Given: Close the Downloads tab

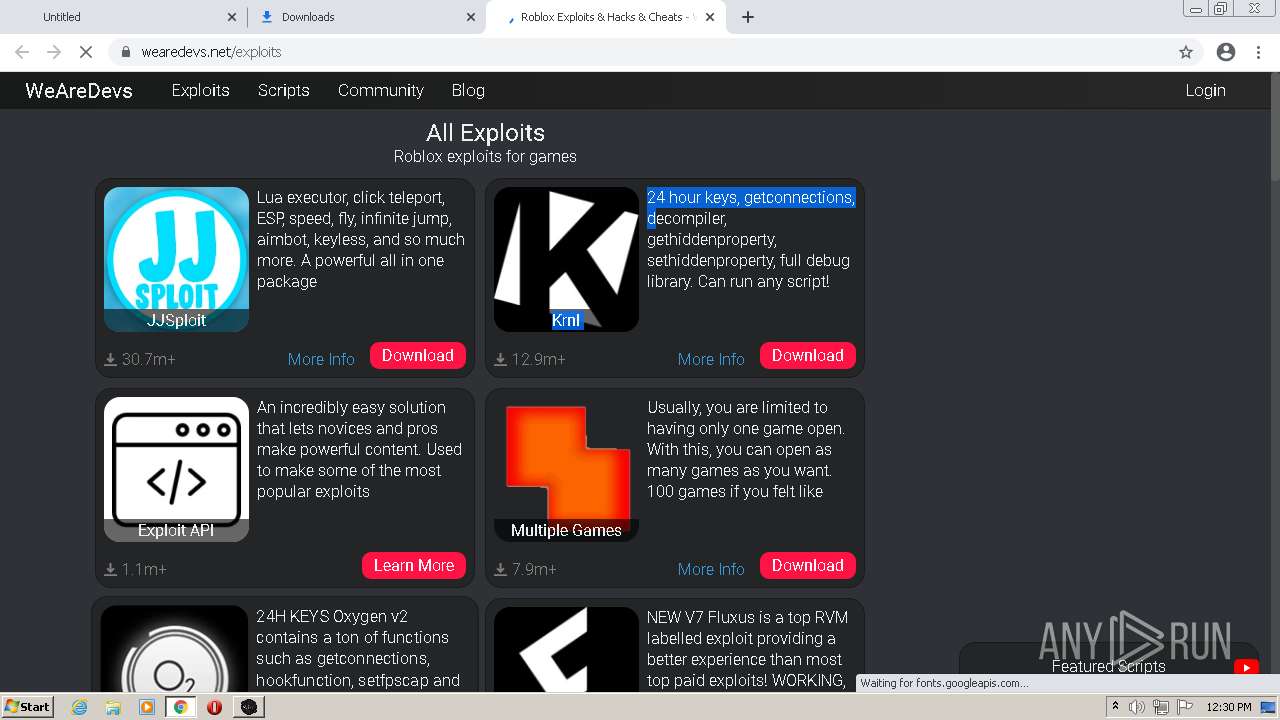Looking at the screenshot, I should click(471, 17).
